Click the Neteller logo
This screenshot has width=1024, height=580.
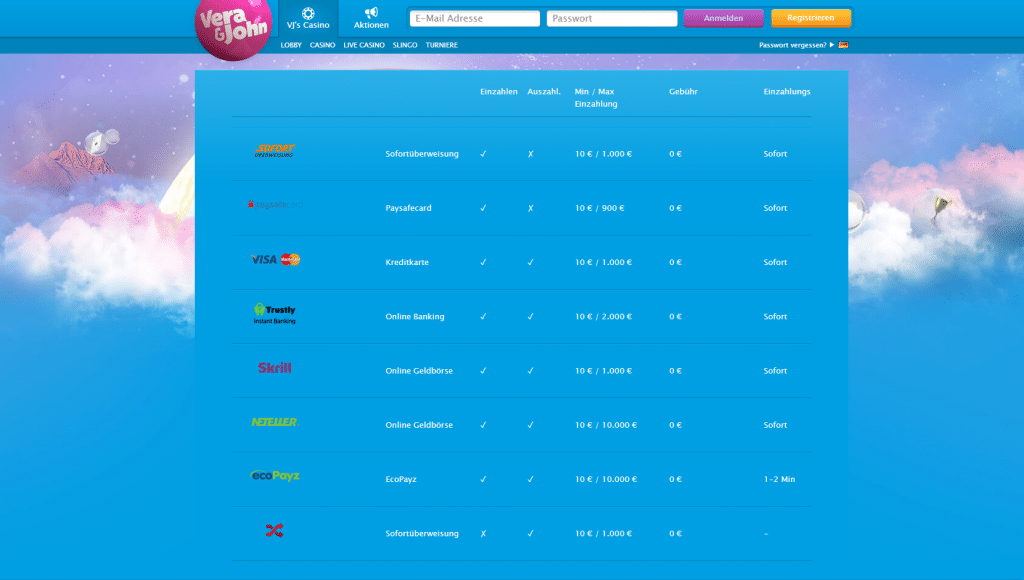point(274,422)
